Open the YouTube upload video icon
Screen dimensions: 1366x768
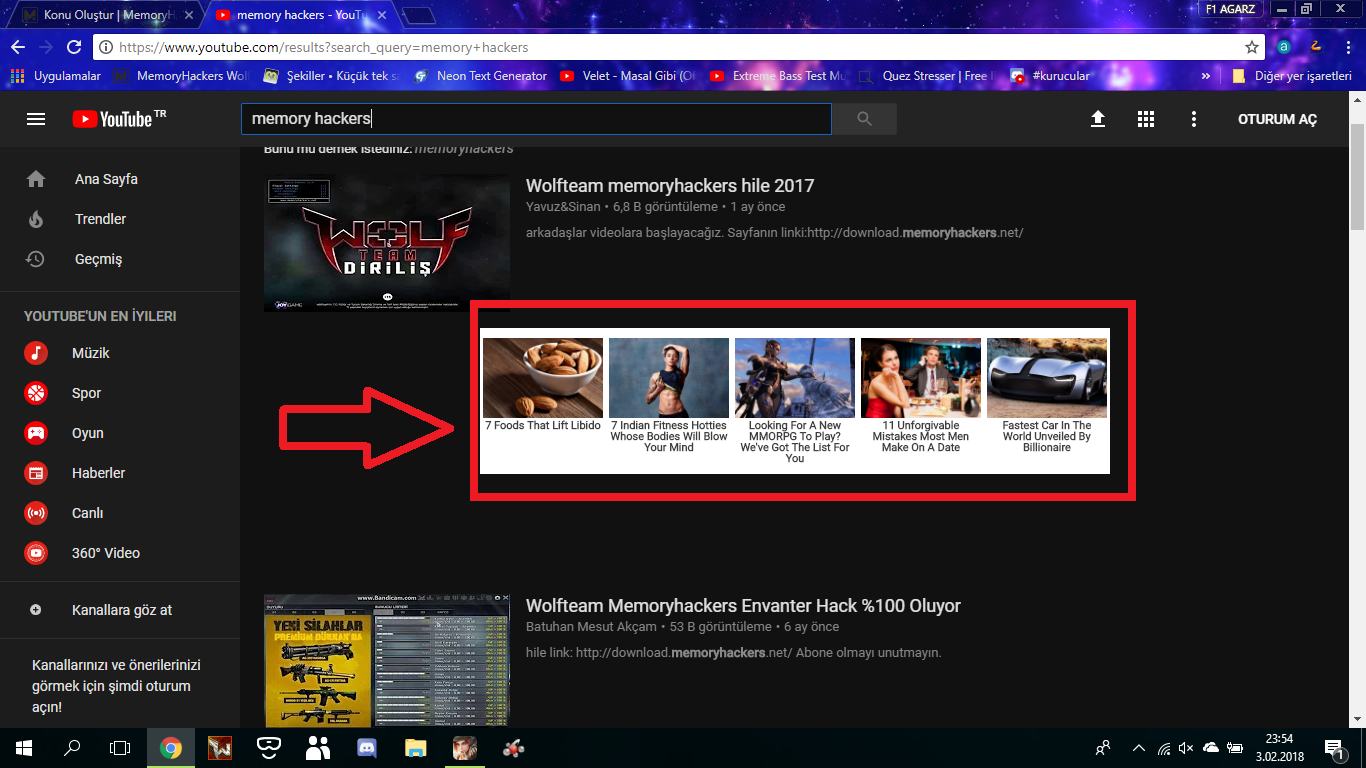[1098, 119]
